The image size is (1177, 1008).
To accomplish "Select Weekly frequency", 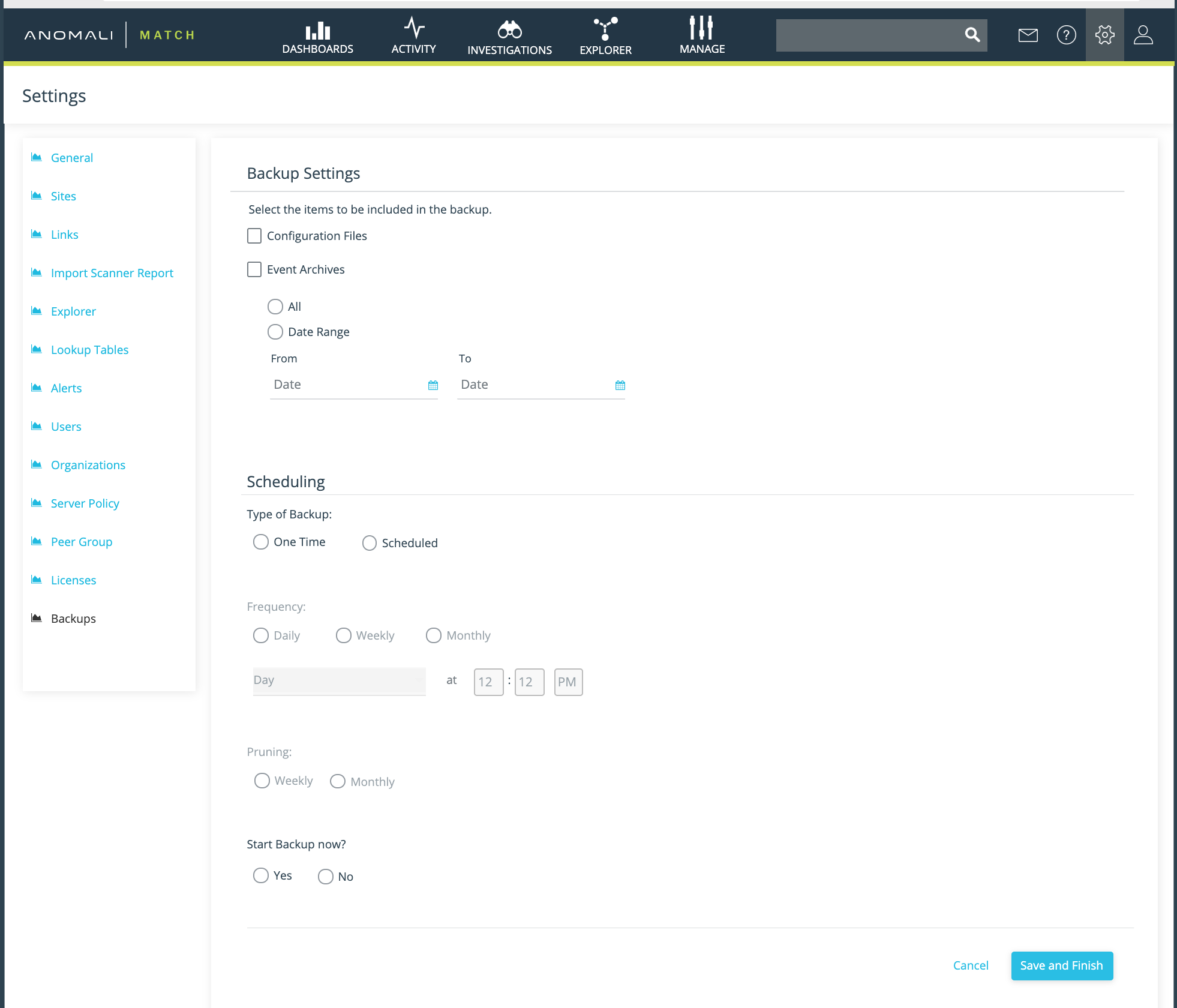I will (344, 635).
